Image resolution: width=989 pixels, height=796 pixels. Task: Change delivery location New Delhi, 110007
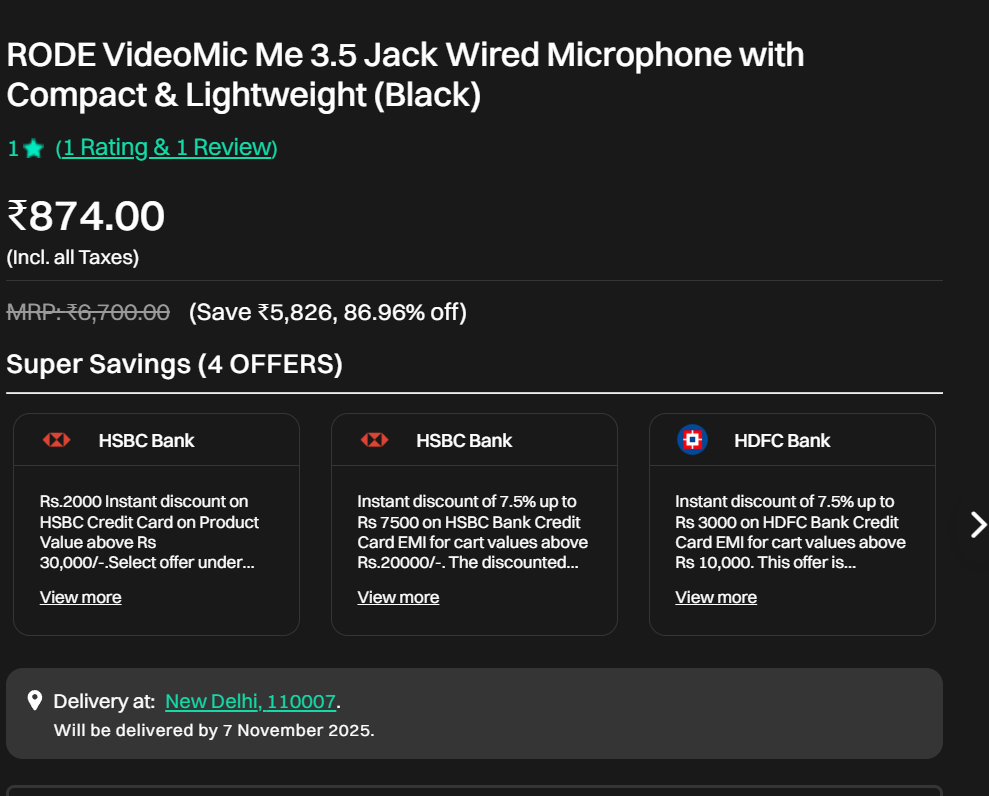250,701
